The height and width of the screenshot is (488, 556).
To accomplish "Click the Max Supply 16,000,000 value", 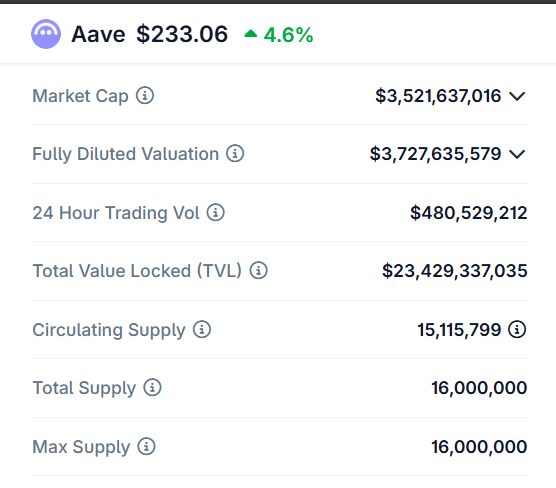I will (479, 447).
